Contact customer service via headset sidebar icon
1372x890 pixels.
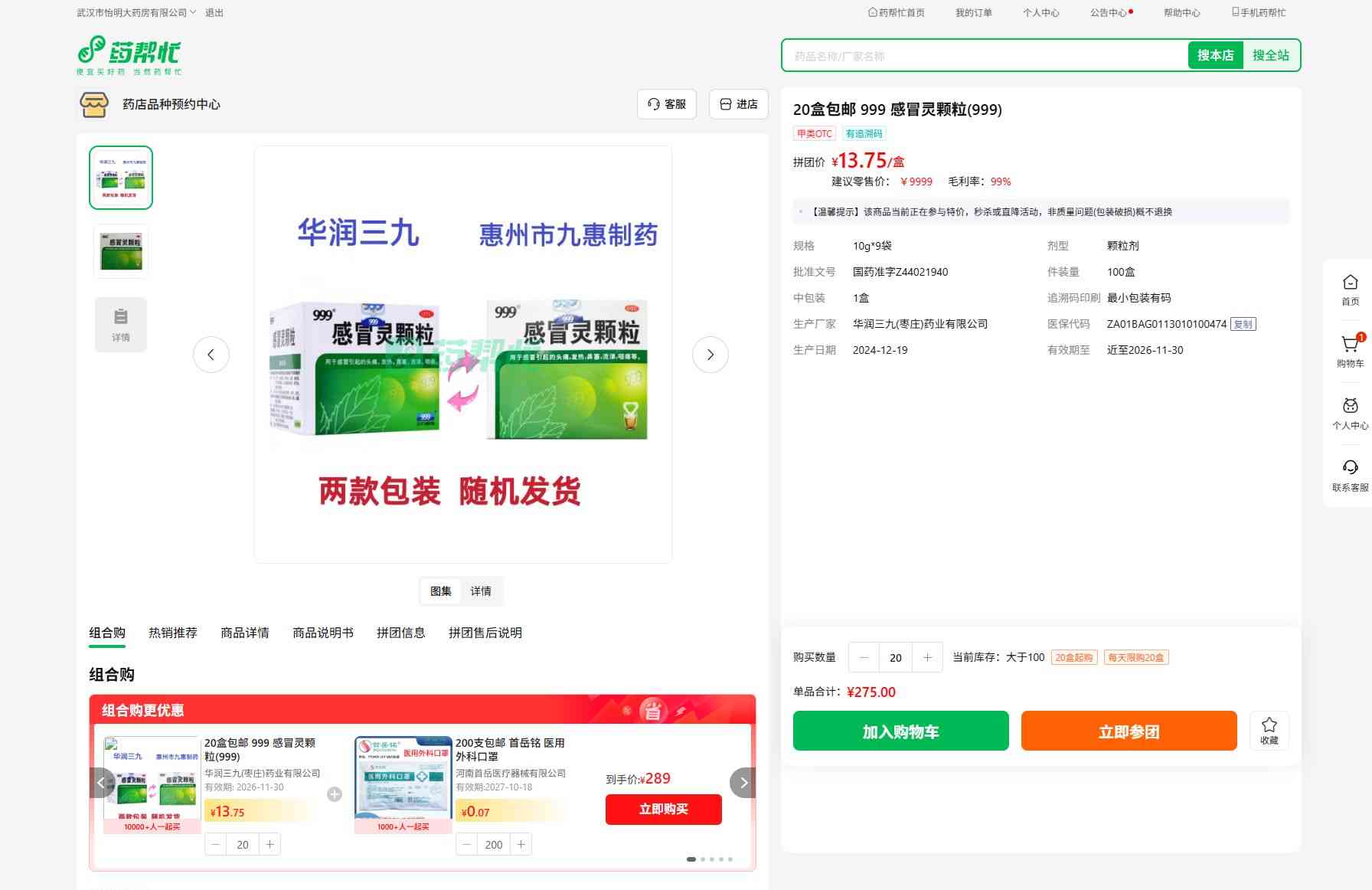pyautogui.click(x=1350, y=469)
